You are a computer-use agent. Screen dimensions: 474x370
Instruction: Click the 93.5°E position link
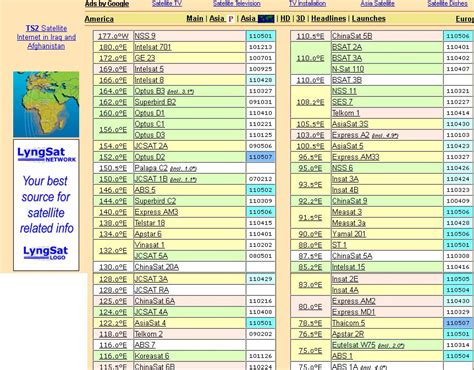point(310,184)
